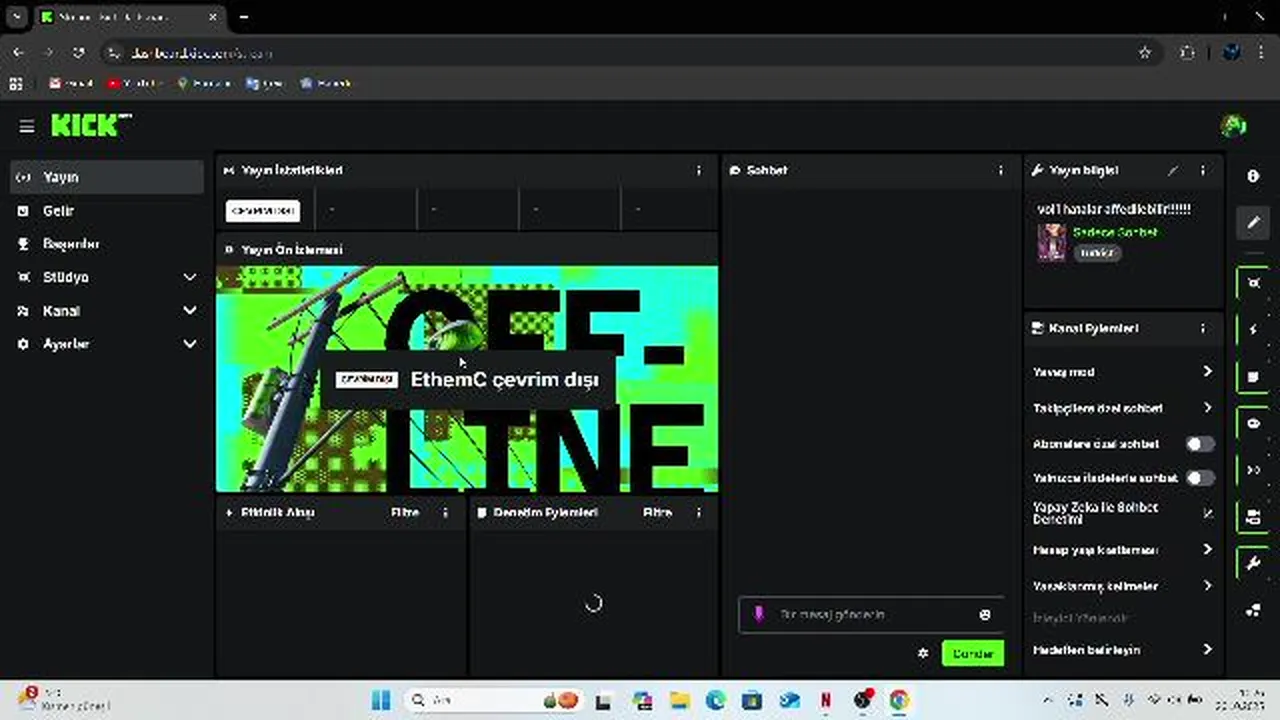The height and width of the screenshot is (720, 1280).
Task: Toggle the eye preview widget in right rail
Action: 1253,424
